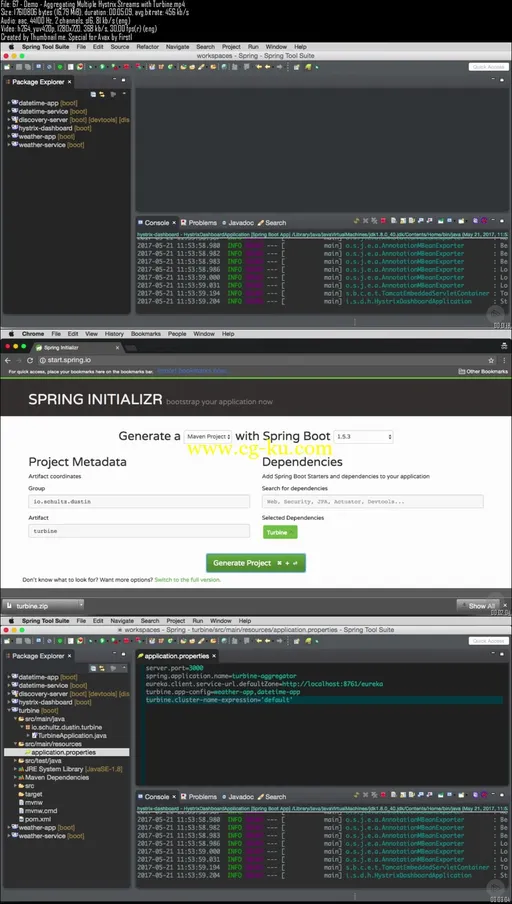
Task: Collapse the src/main/java folder
Action: [15, 719]
